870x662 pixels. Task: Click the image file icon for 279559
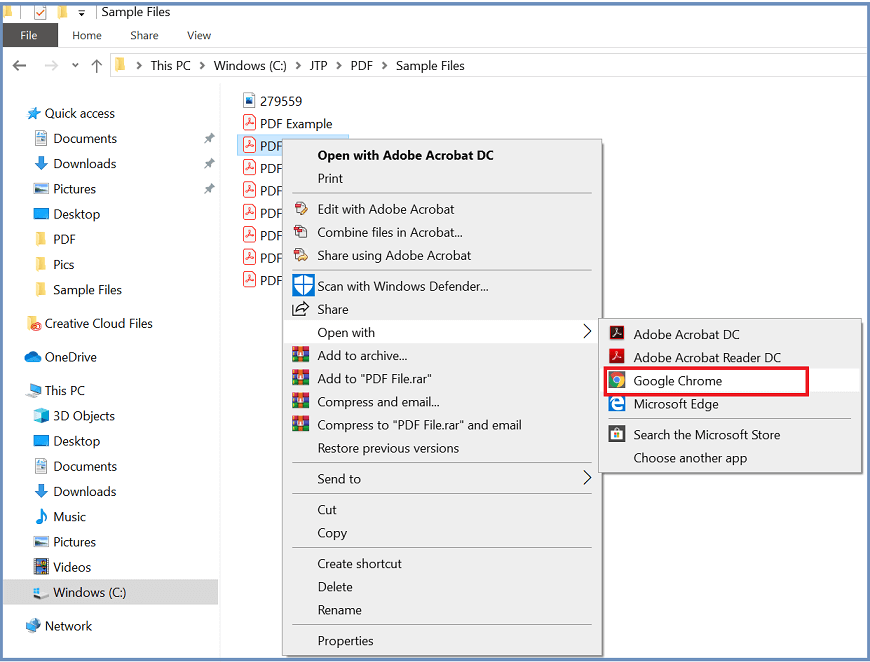click(x=249, y=100)
